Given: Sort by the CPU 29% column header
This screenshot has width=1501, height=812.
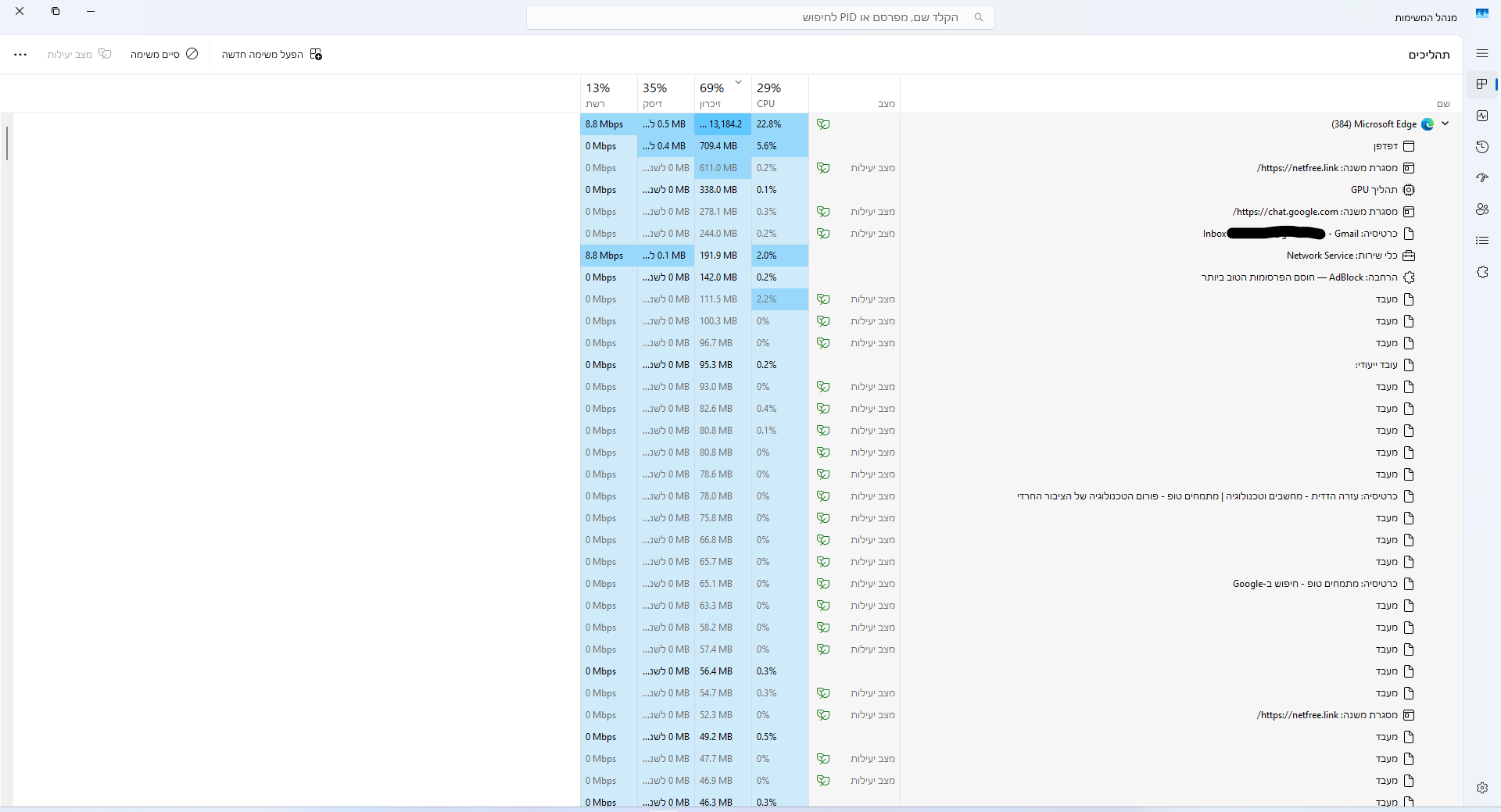Looking at the screenshot, I should coord(779,95).
